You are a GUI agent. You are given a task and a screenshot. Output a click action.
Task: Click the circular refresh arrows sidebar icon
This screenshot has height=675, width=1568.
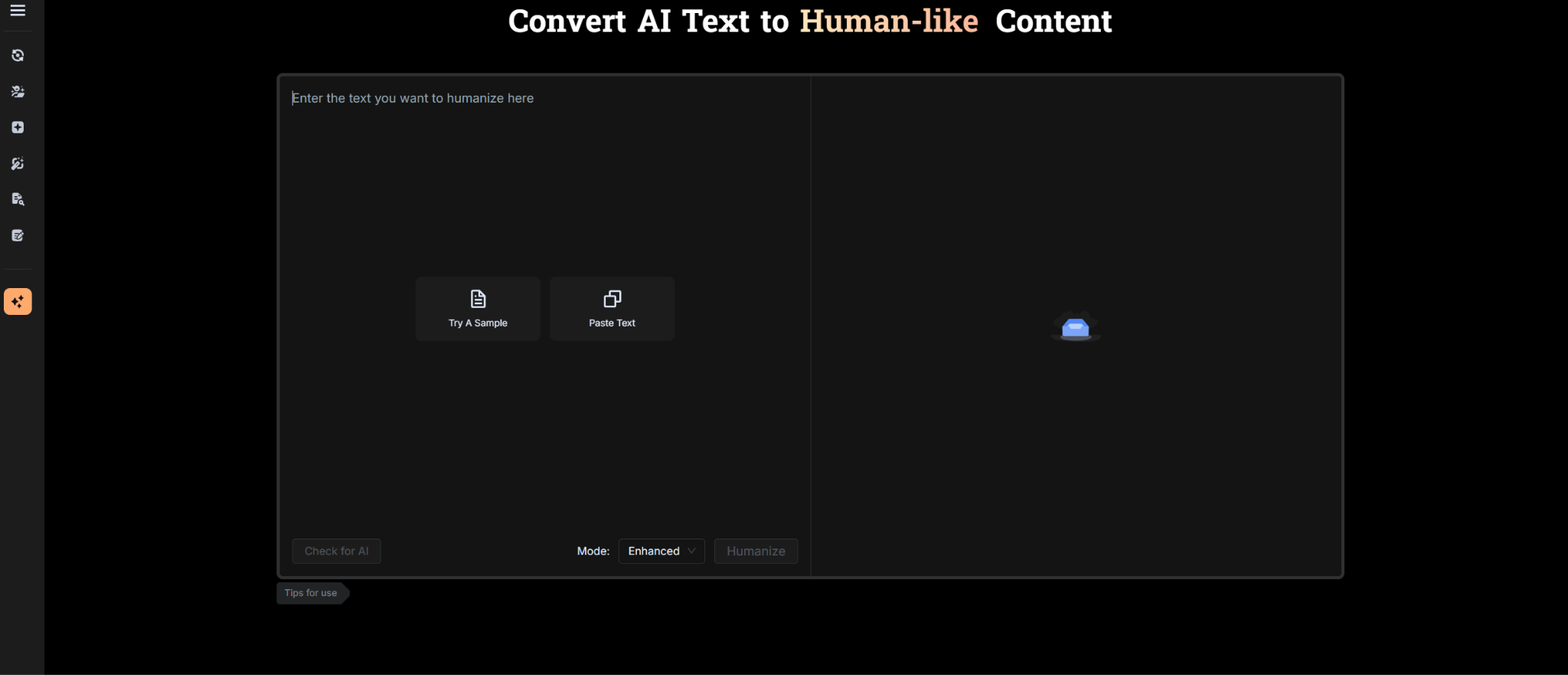(18, 56)
